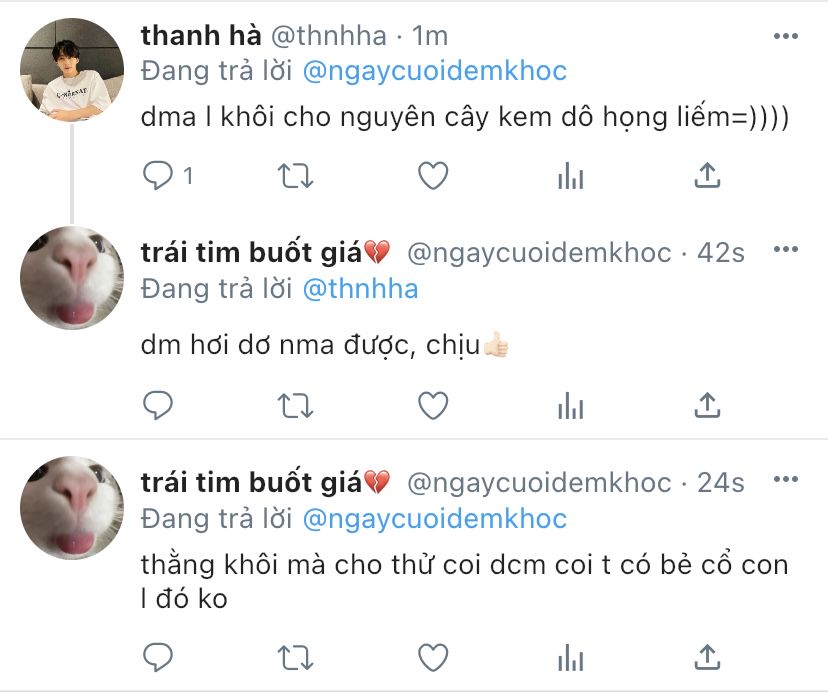Image resolution: width=828 pixels, height=692 pixels.
Task: Open cat avatar on the 42s tweet
Action: [x=72, y=277]
